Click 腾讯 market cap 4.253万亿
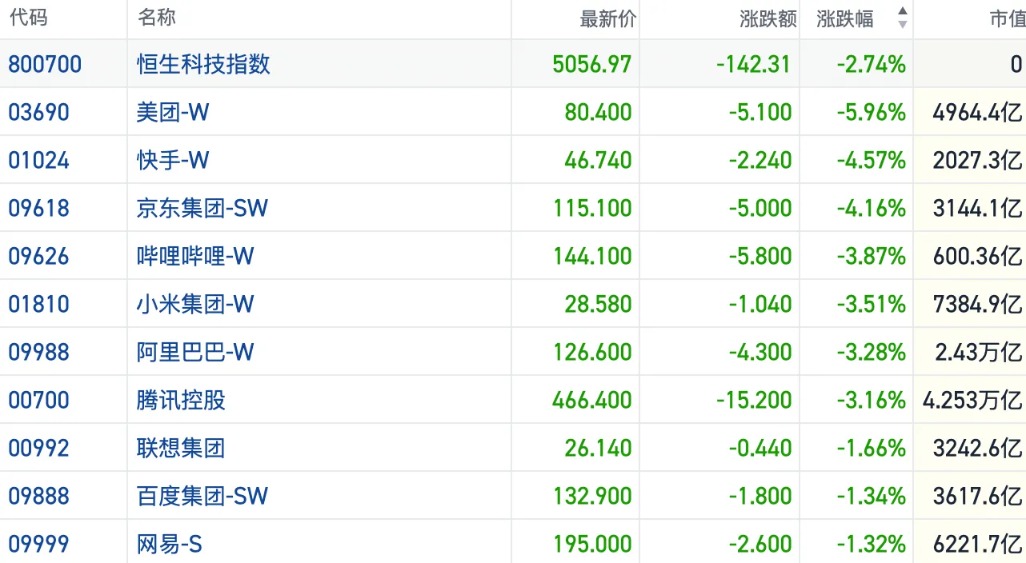1026x563 pixels. (972, 400)
